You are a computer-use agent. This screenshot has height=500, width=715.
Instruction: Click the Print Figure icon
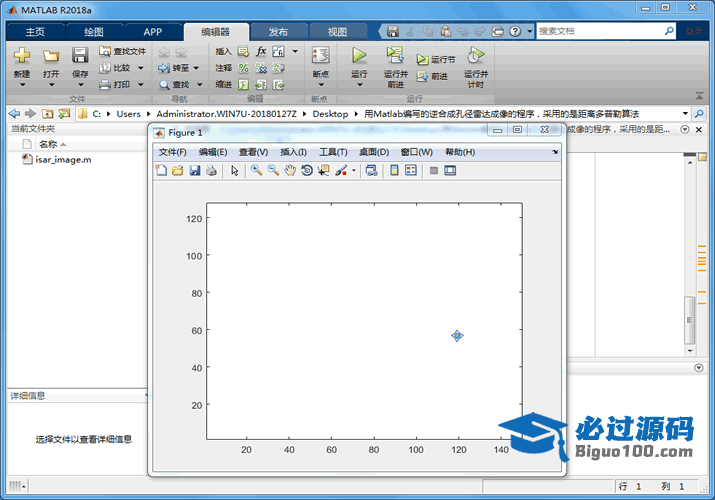(x=211, y=171)
